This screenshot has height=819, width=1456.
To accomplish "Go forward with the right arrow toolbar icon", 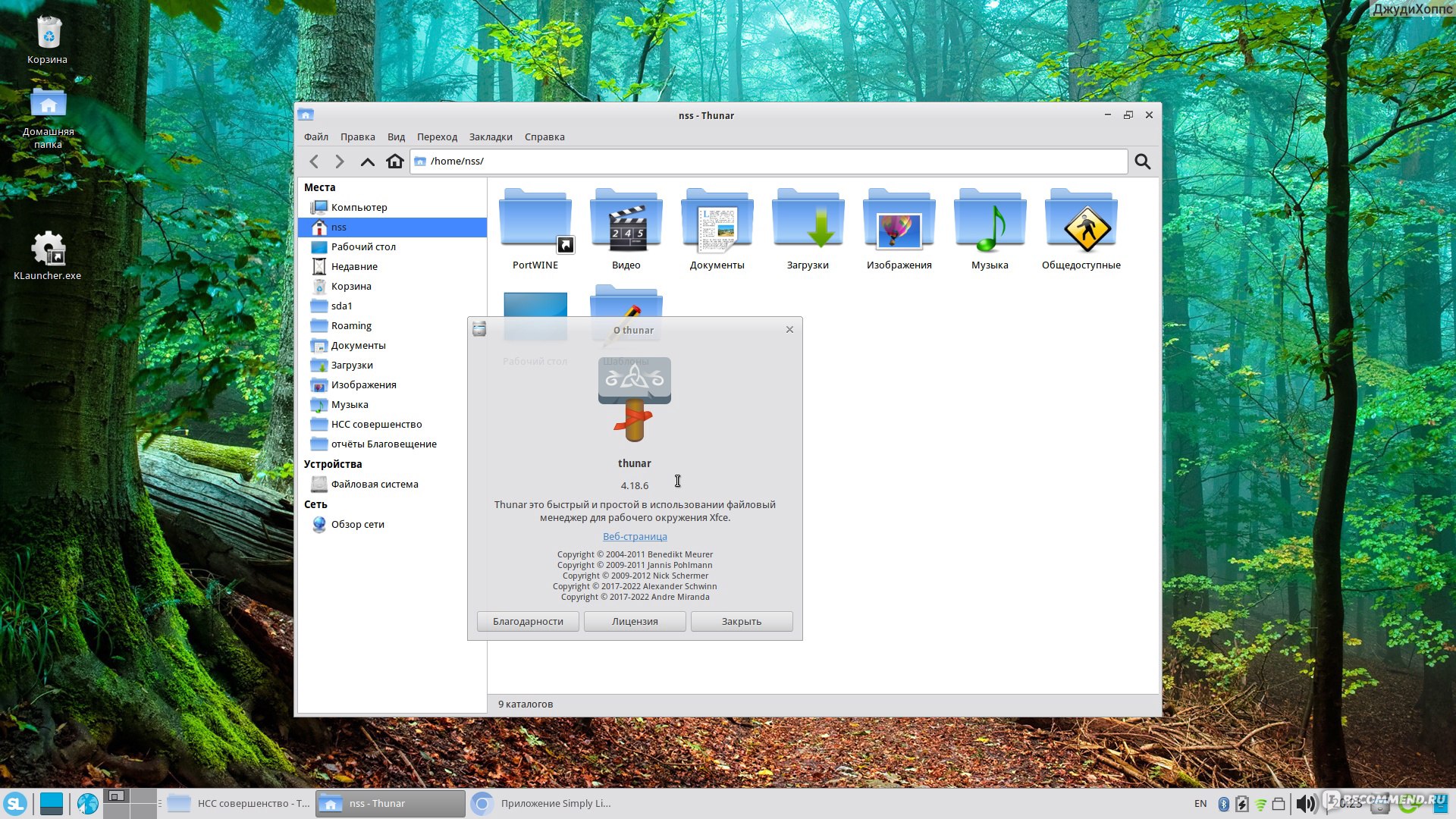I will (340, 162).
